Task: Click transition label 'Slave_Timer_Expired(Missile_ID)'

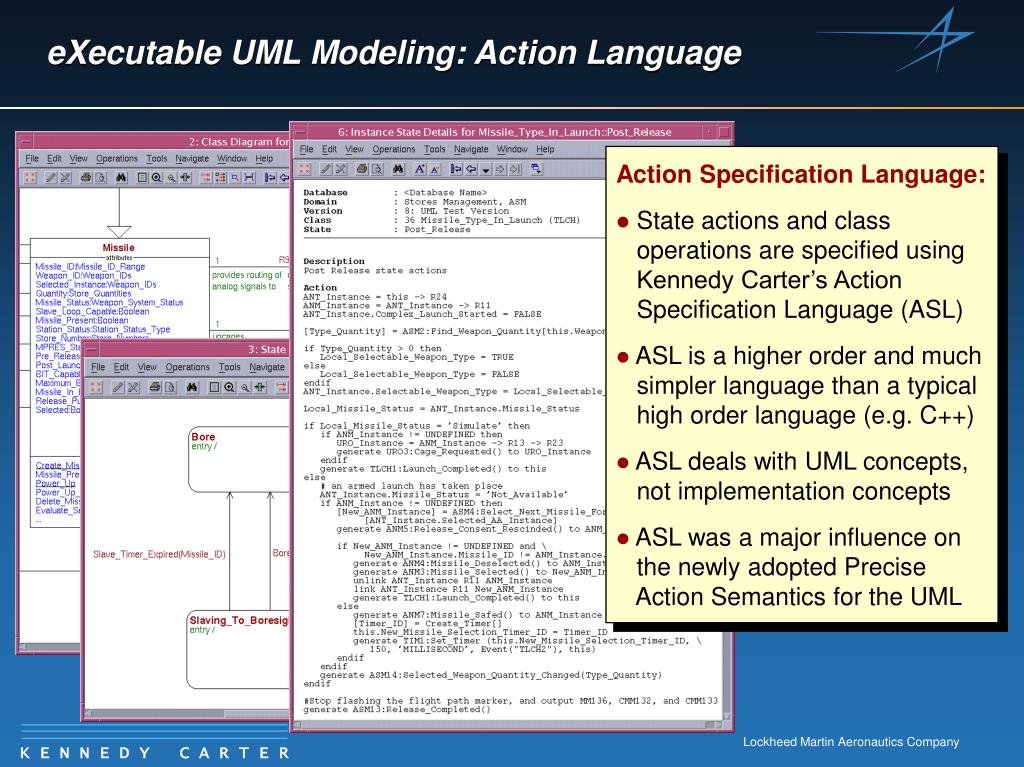Action: (159, 554)
